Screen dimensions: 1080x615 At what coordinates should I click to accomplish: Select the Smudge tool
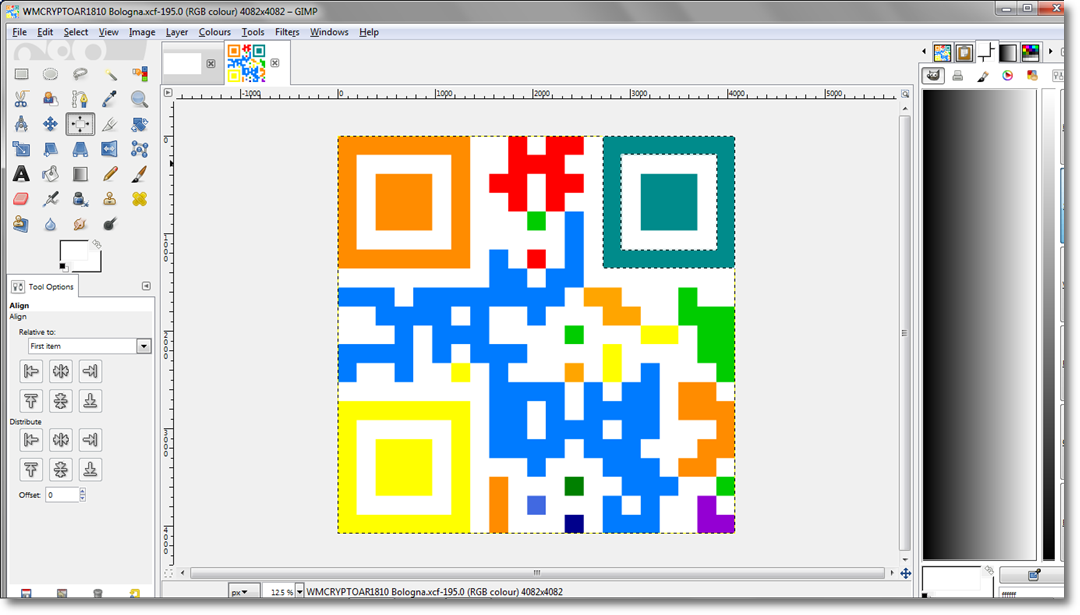pyautogui.click(x=80, y=224)
